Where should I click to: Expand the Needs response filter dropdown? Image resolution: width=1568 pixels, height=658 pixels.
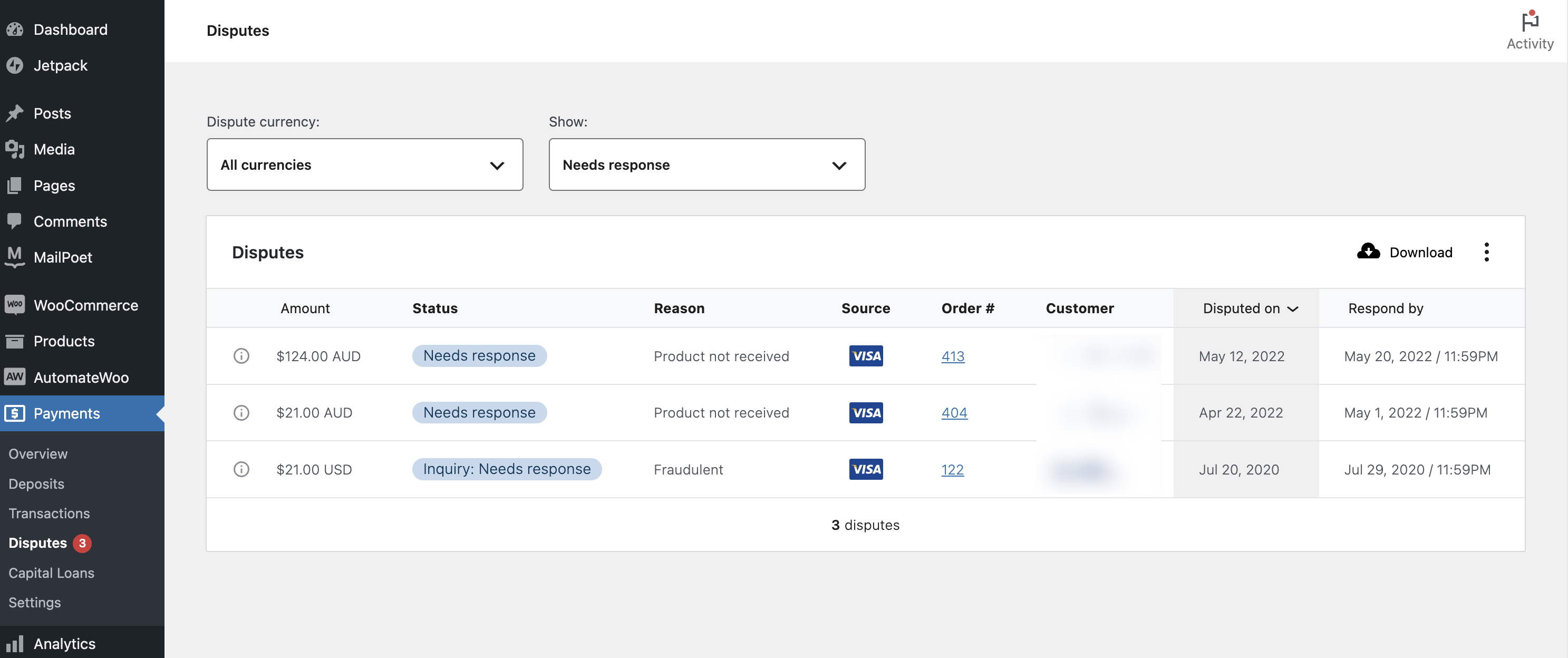pos(706,164)
